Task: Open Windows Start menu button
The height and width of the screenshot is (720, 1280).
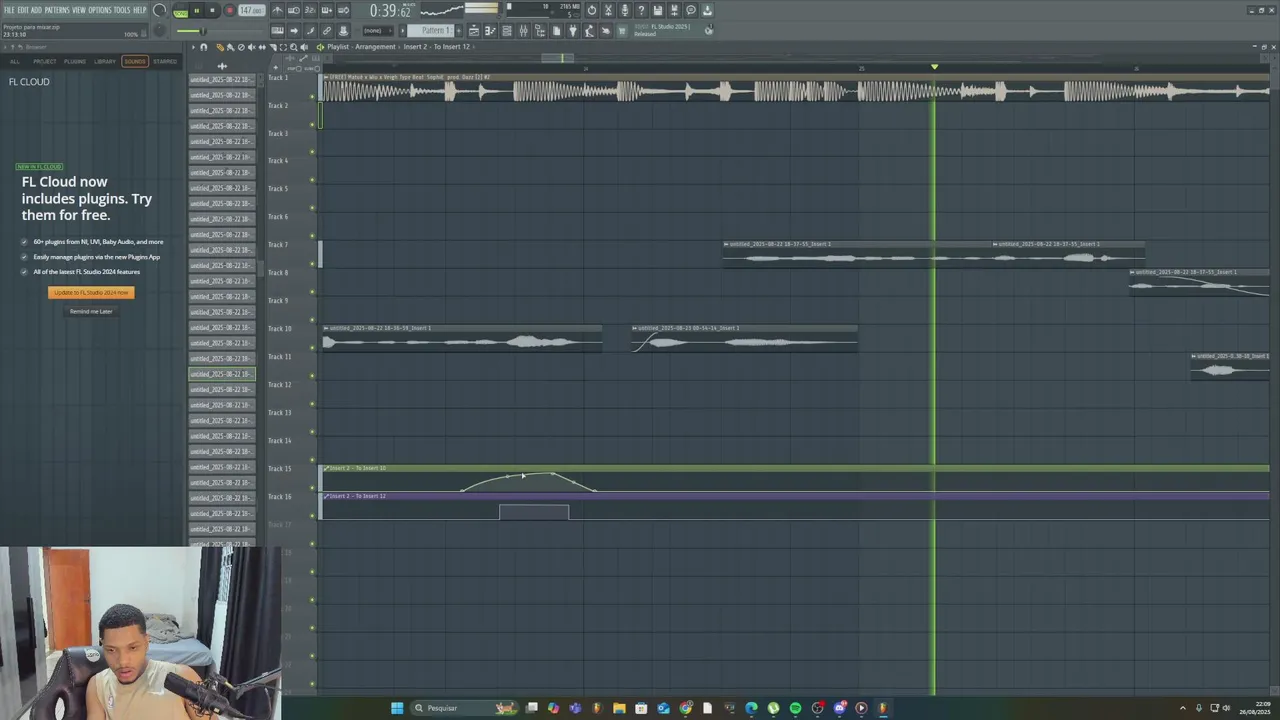Action: coord(397,708)
